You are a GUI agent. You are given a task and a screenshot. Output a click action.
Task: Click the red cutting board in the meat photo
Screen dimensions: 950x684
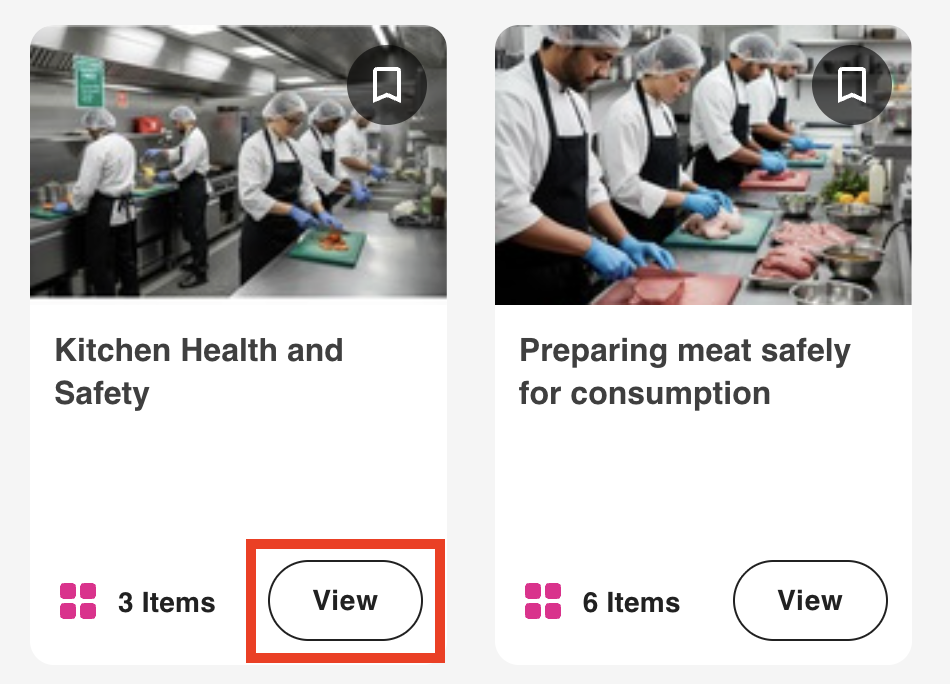click(667, 288)
